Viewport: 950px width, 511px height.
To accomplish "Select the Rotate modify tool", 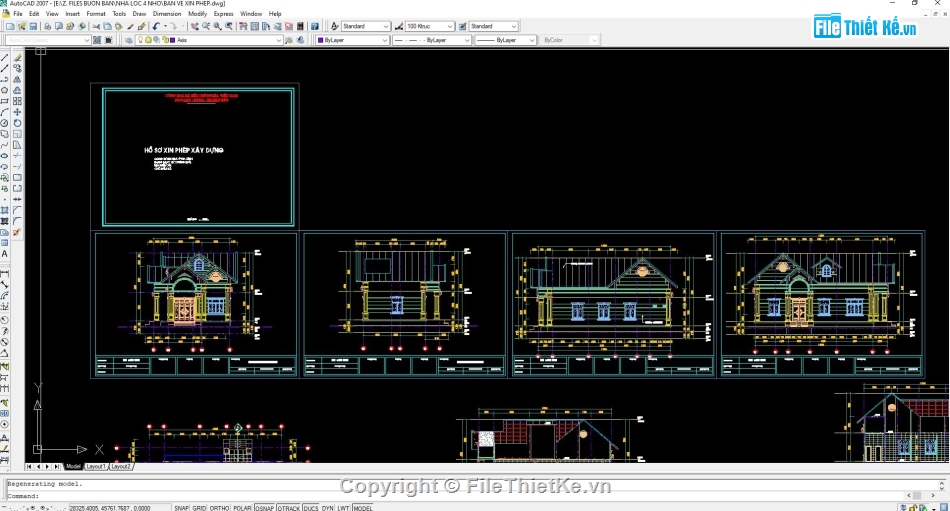I will 18,123.
